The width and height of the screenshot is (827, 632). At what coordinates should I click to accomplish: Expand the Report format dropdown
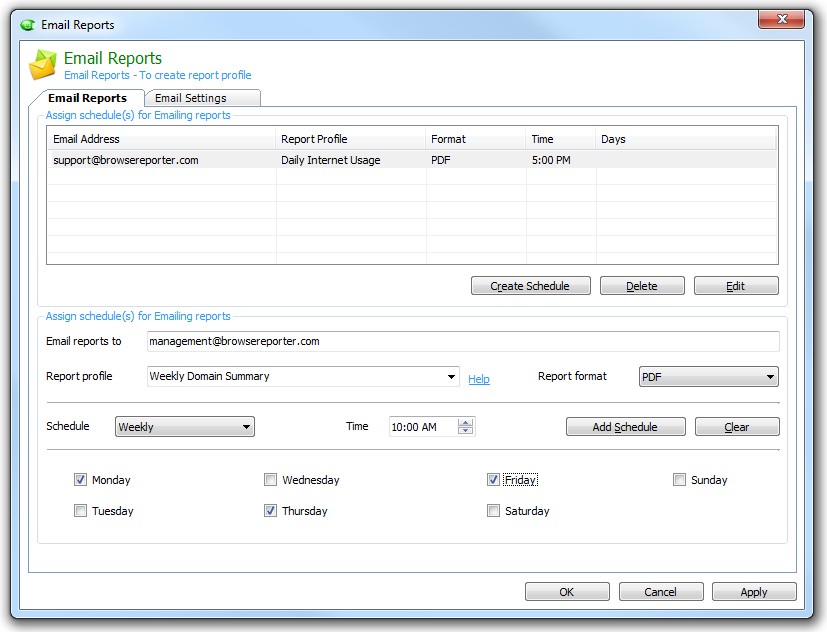click(x=770, y=377)
